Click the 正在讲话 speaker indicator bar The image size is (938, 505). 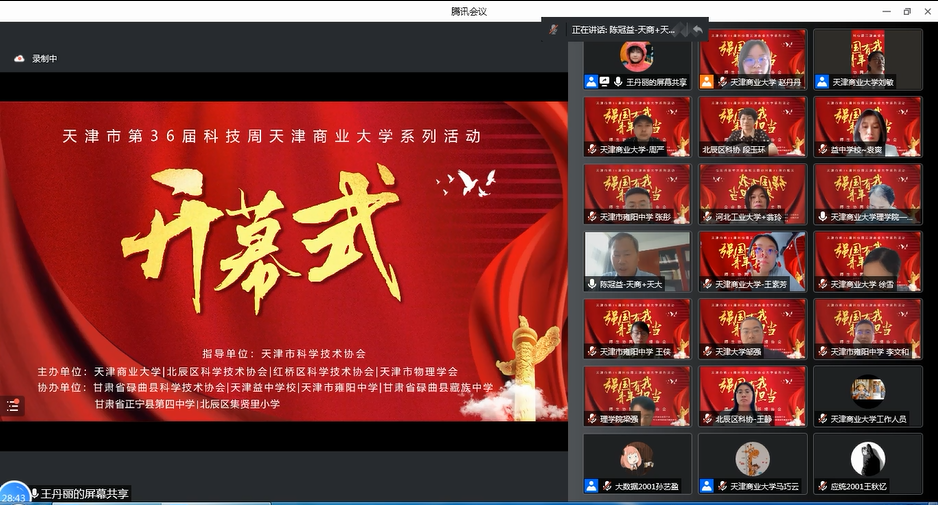(x=620, y=30)
